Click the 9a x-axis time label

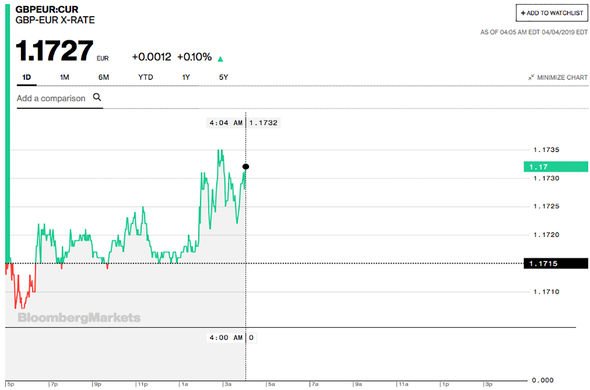(358, 385)
